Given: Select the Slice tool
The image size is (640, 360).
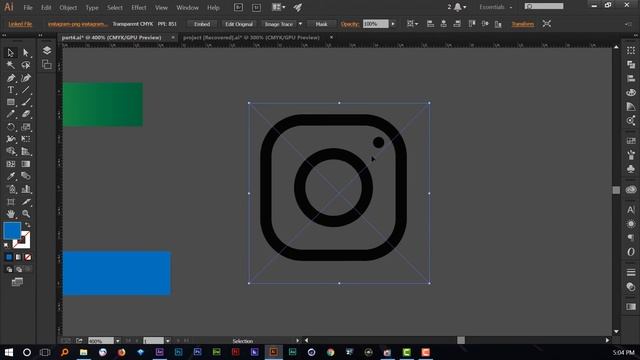Looking at the screenshot, I should (x=26, y=202).
